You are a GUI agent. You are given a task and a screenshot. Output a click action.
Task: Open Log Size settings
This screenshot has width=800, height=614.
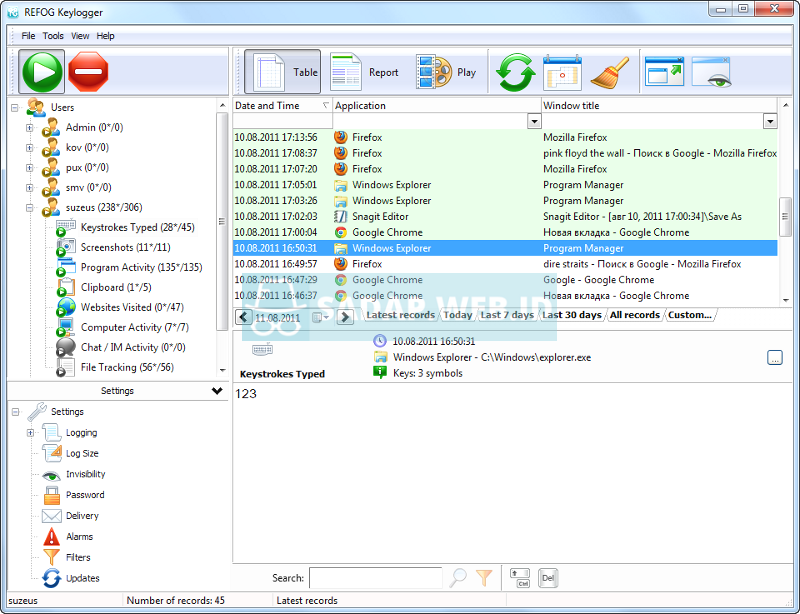tap(82, 453)
